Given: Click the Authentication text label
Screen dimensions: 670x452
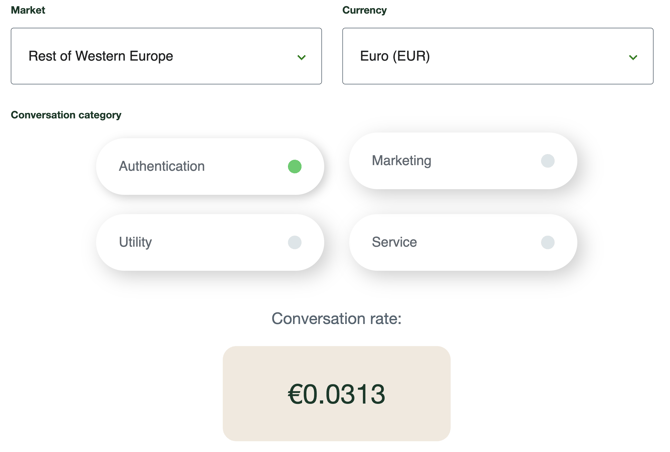Looking at the screenshot, I should 161,166.
